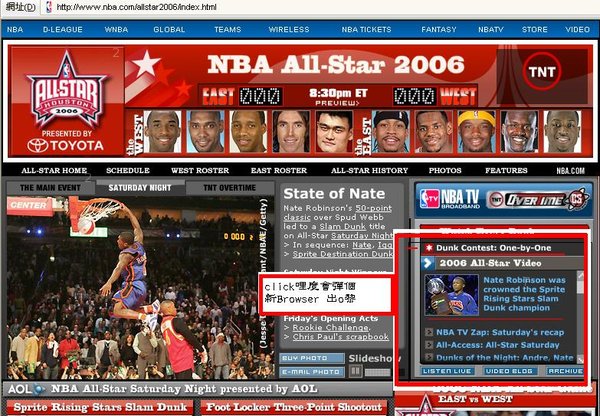Switch to the TNT OVERTIME tab
The width and height of the screenshot is (600, 416).
[x=230, y=188]
